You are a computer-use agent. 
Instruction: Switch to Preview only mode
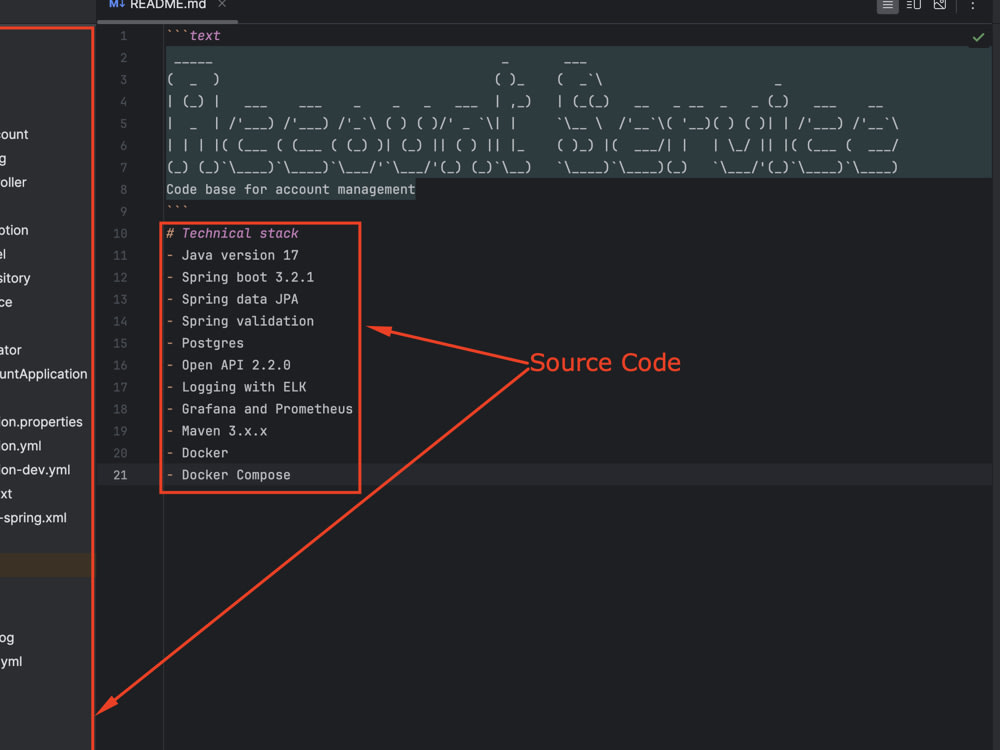(939, 4)
